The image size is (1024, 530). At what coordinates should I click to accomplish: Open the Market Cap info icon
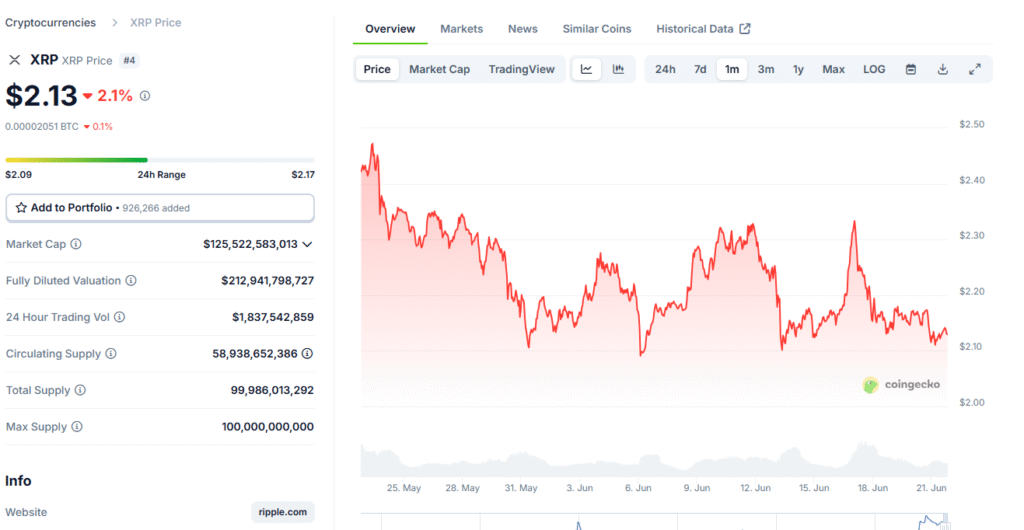(x=76, y=244)
